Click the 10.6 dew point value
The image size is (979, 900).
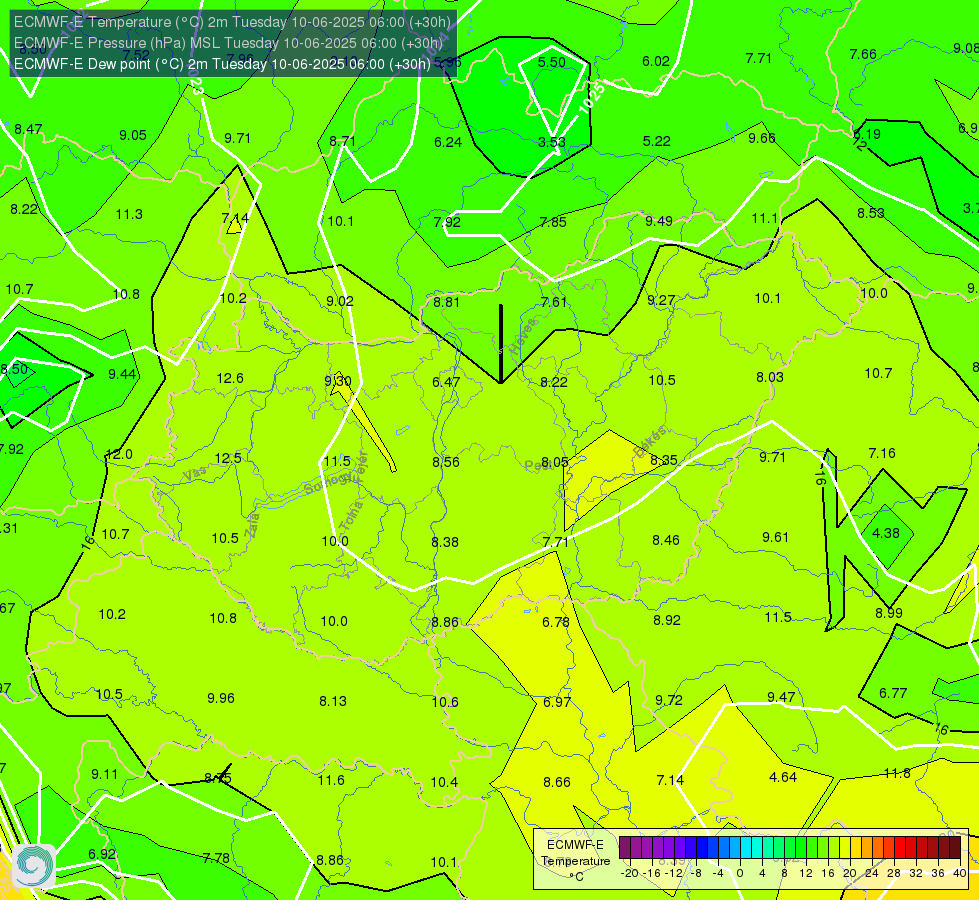(x=445, y=703)
